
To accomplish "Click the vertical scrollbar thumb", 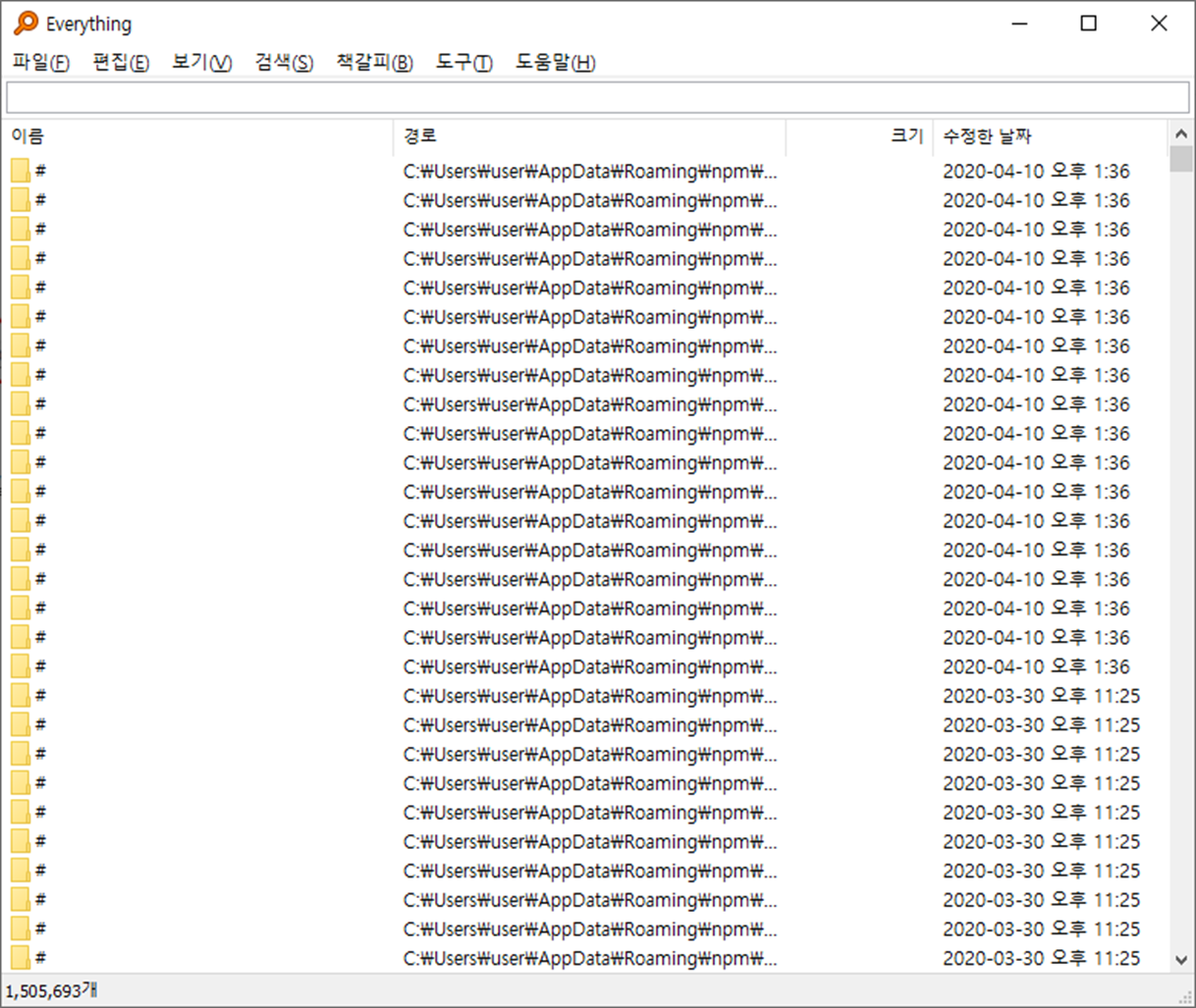I will click(1180, 159).
